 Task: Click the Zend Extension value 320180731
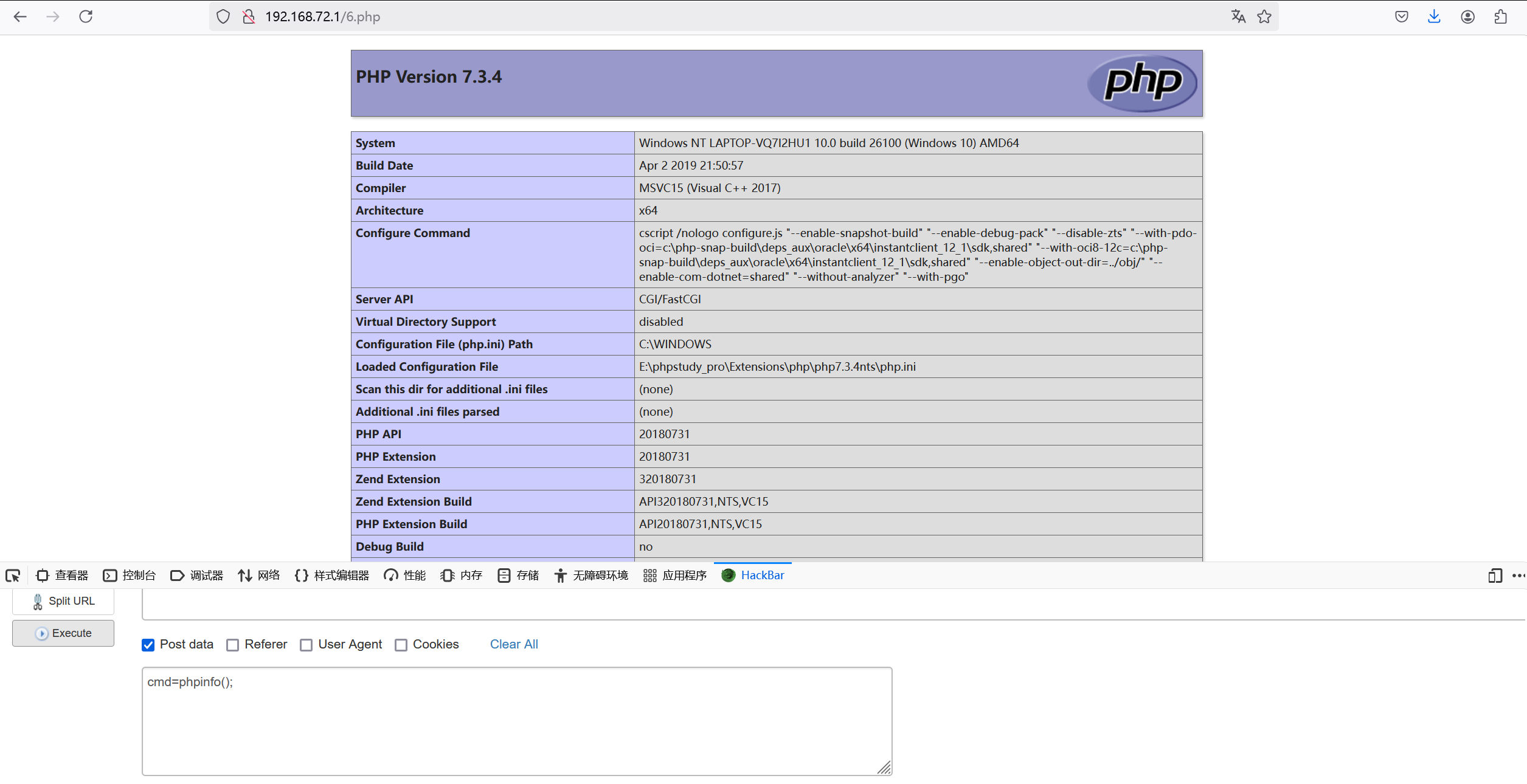point(667,479)
